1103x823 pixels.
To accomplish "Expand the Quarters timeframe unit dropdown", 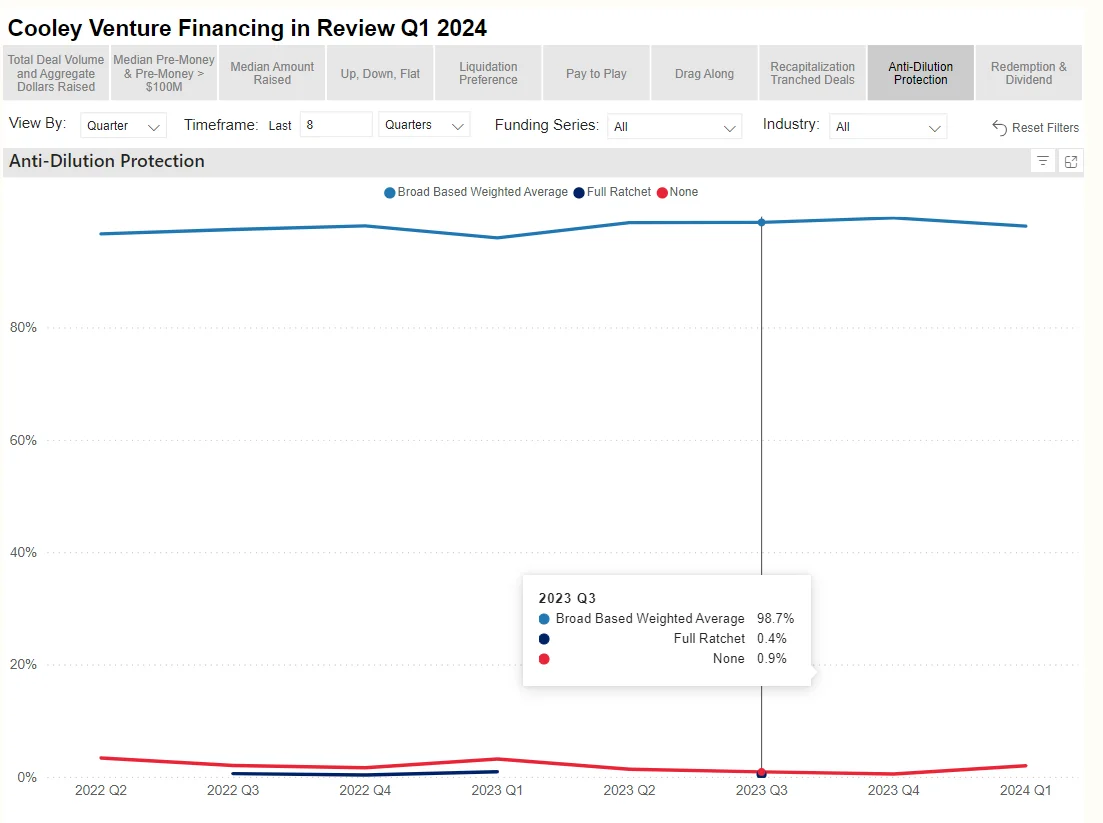I will pyautogui.click(x=425, y=125).
